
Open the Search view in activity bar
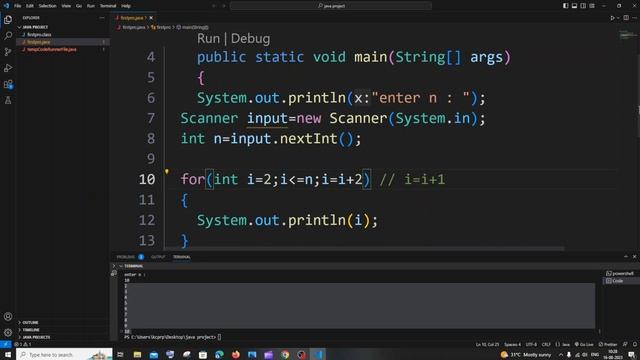[8, 36]
